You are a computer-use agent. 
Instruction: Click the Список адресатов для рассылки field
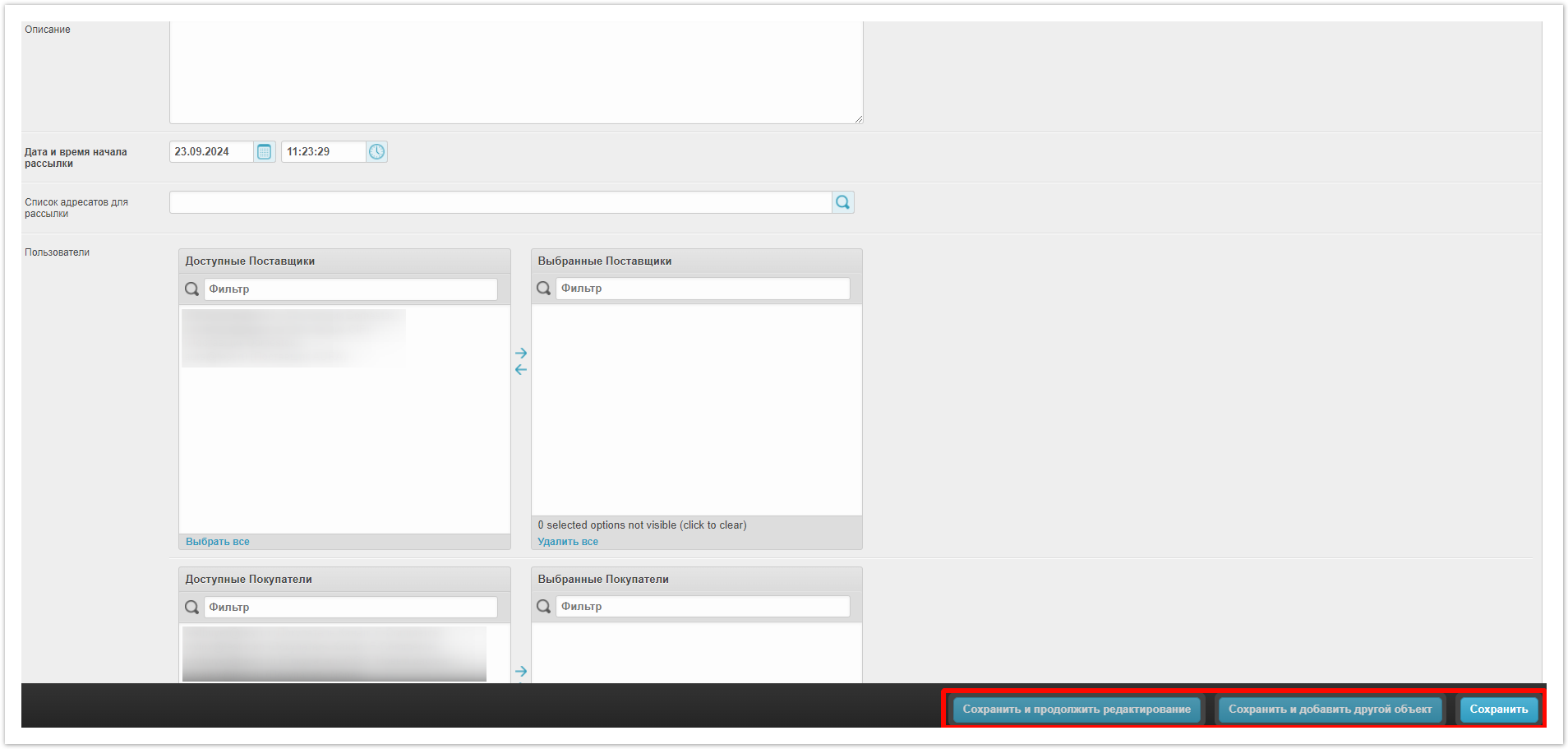click(x=500, y=202)
